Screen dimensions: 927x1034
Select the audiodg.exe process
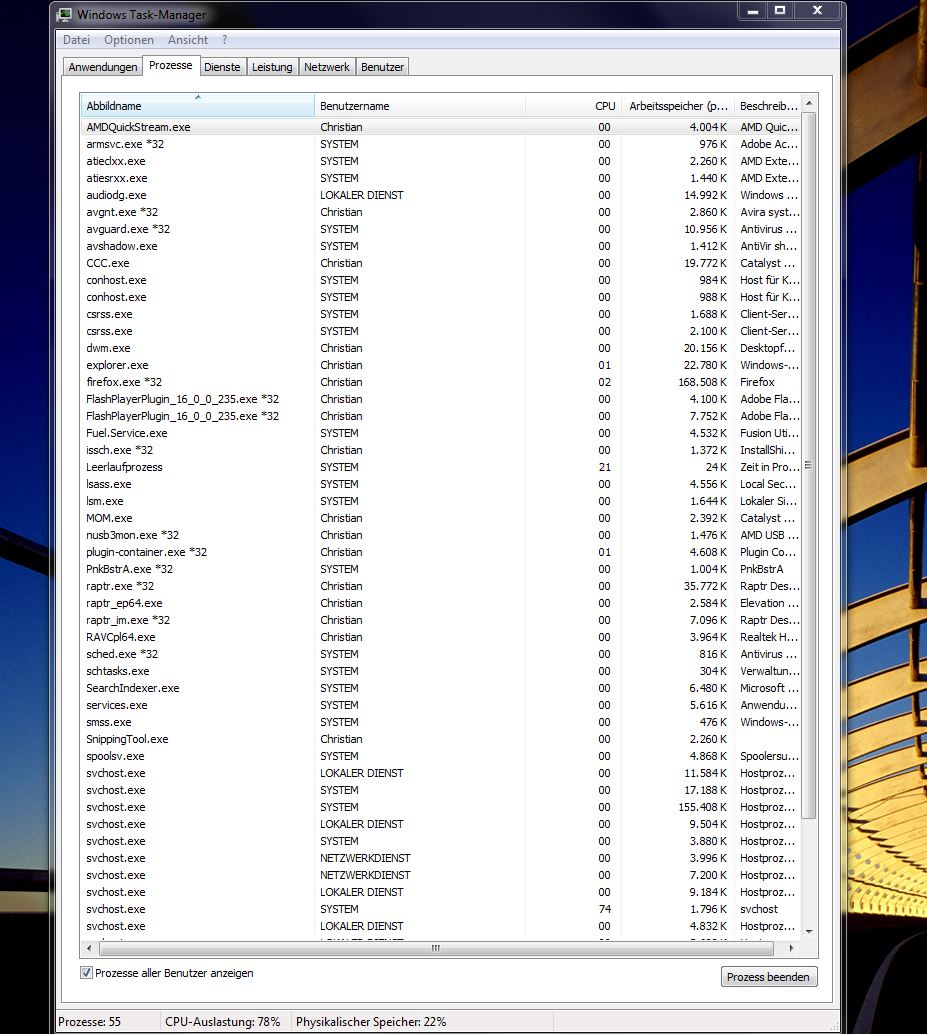441,195
